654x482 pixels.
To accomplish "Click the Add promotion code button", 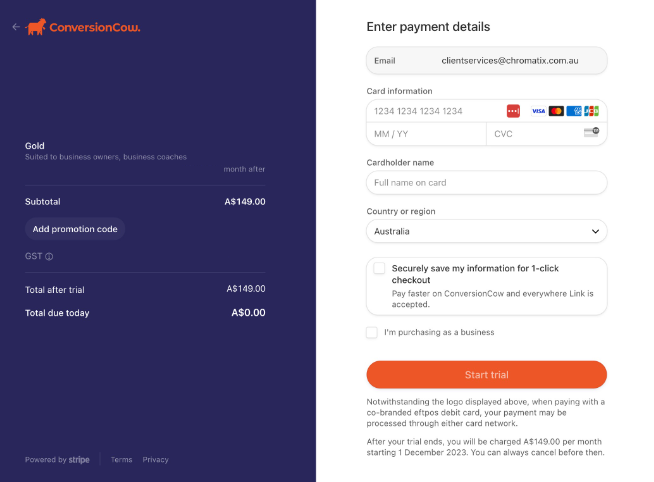I will 75,229.
